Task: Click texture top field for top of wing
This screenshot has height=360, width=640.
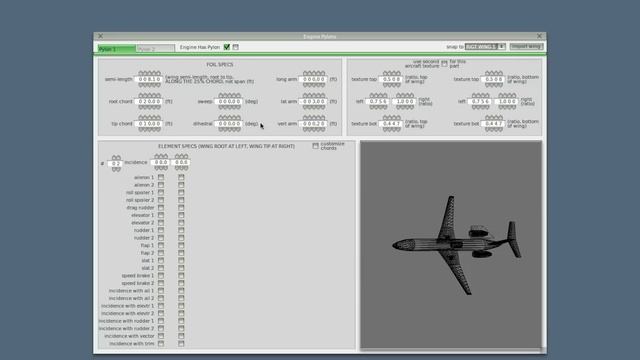Action: 391,79
